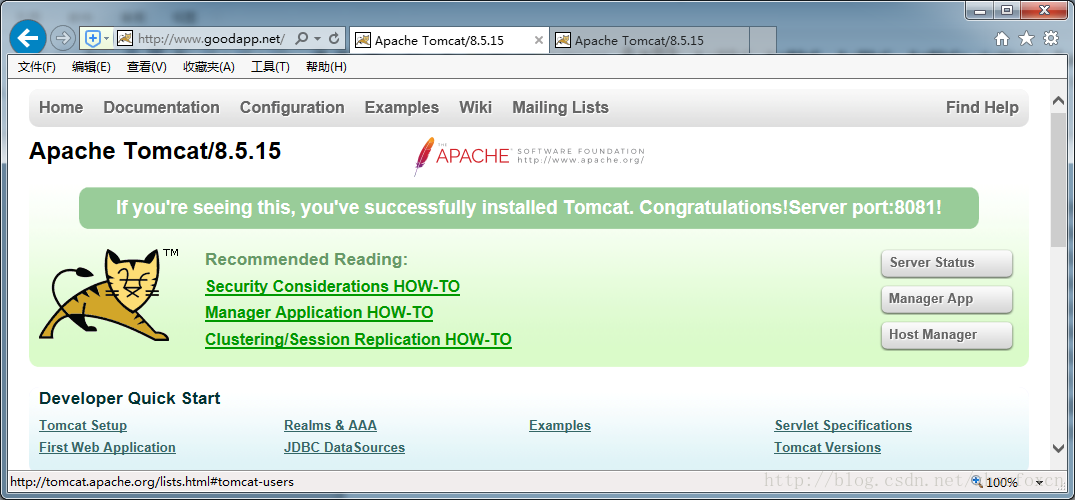Open the 帮助(H) menu
The width and height of the screenshot is (1075, 500).
[326, 67]
